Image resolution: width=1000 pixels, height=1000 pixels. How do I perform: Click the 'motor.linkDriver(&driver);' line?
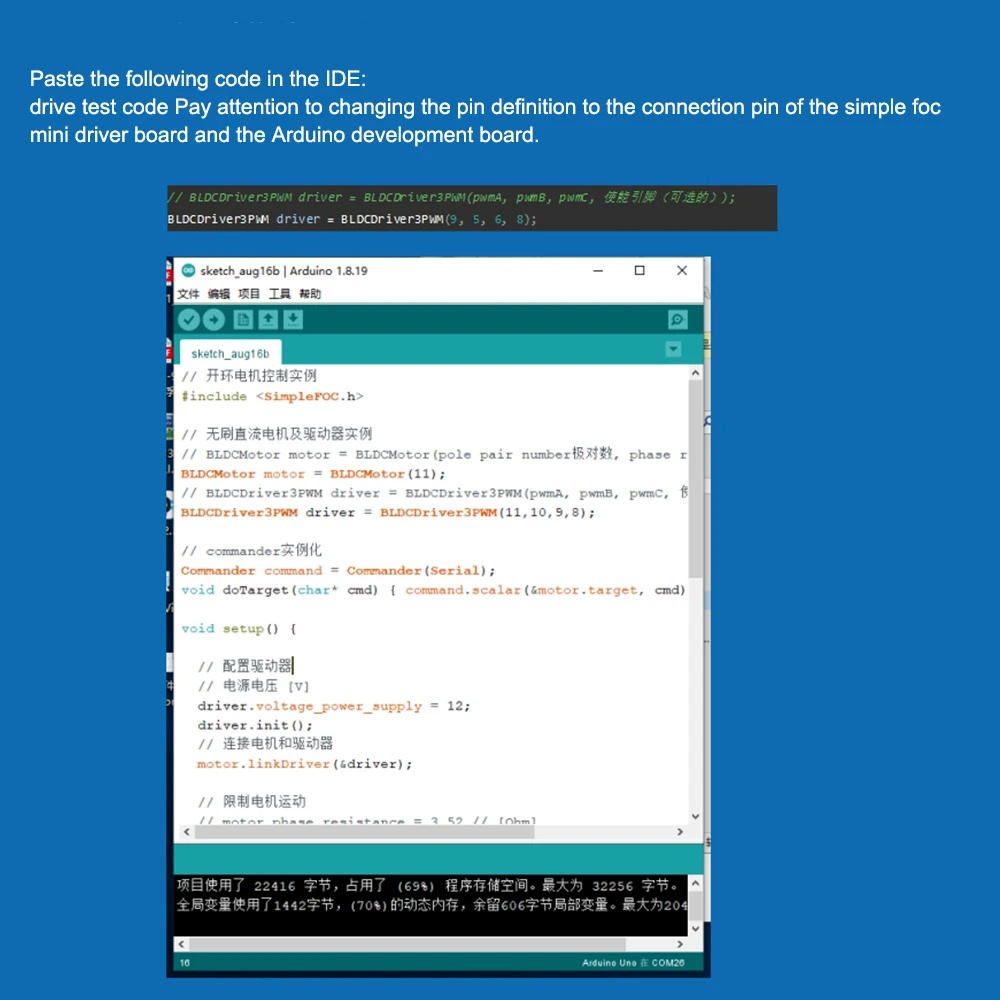(x=305, y=764)
